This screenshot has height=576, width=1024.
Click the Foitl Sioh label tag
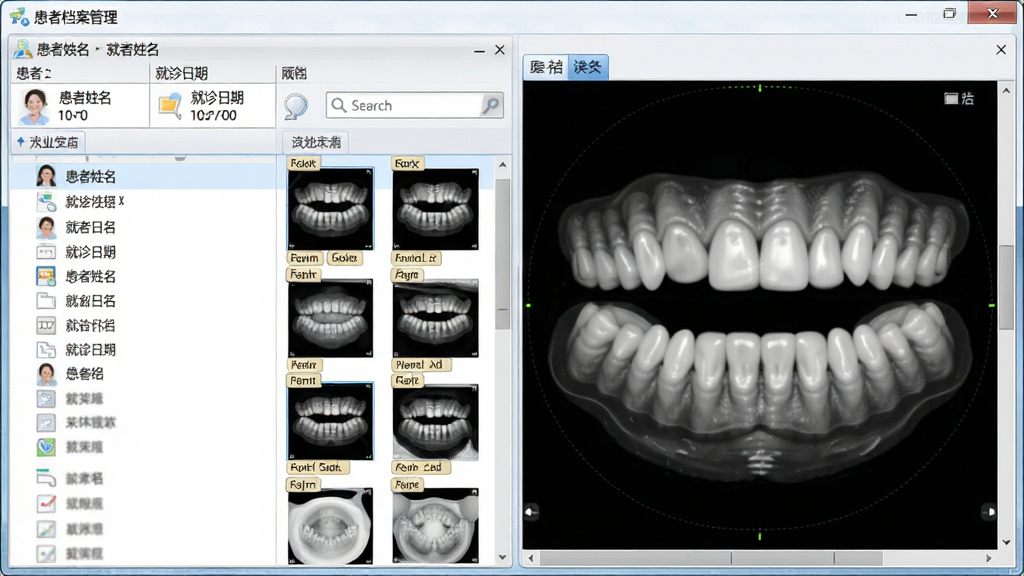point(317,468)
